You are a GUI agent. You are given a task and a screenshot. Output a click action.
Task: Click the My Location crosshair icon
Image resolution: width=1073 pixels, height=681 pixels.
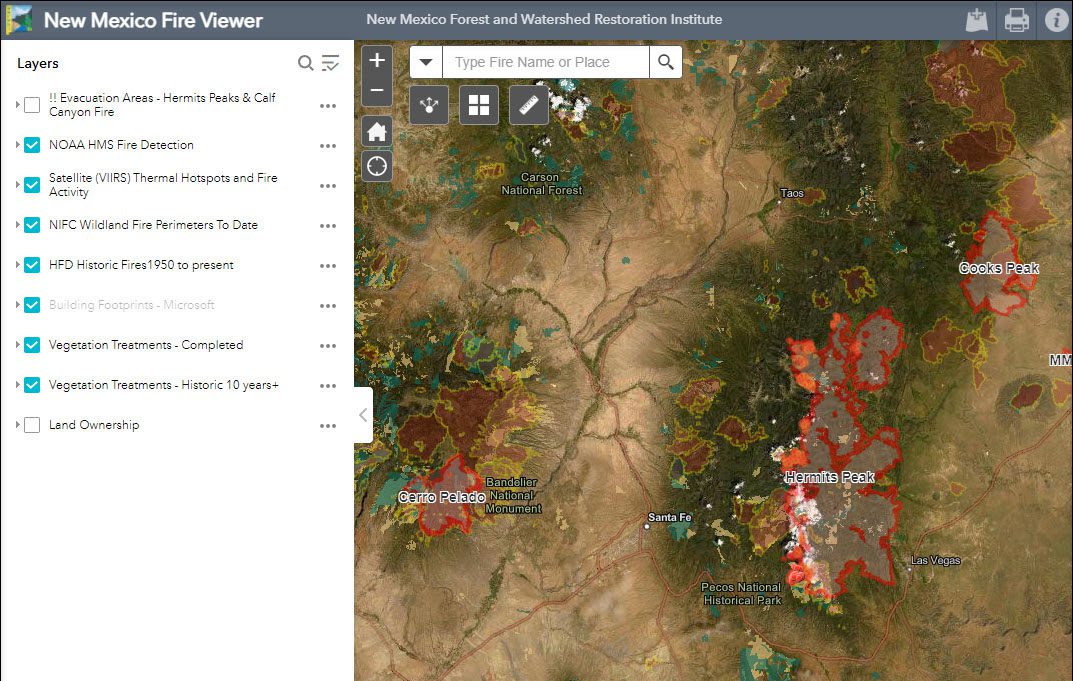click(x=377, y=165)
